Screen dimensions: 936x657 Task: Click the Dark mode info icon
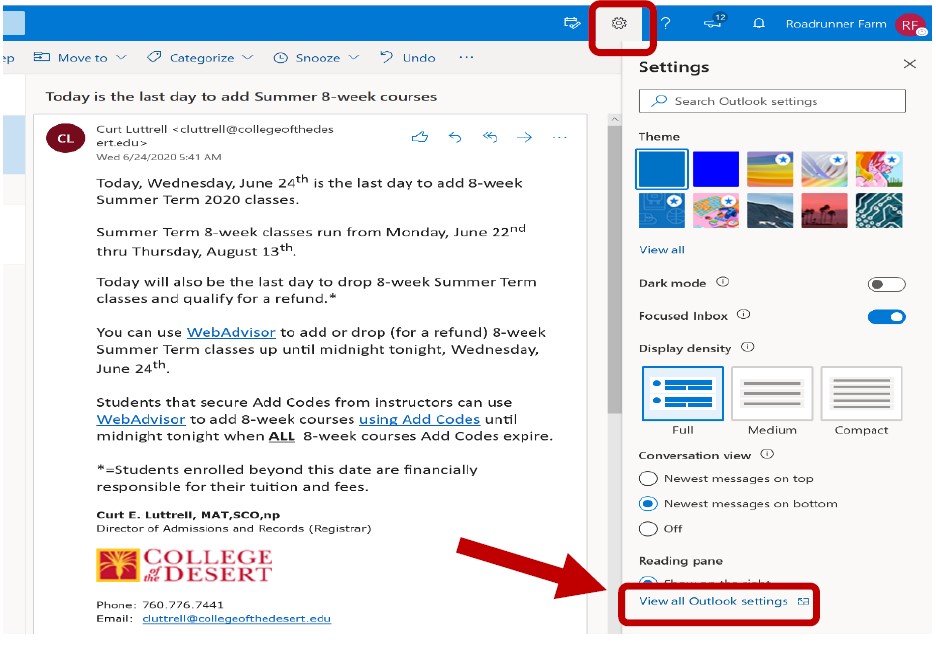pyautogui.click(x=722, y=282)
